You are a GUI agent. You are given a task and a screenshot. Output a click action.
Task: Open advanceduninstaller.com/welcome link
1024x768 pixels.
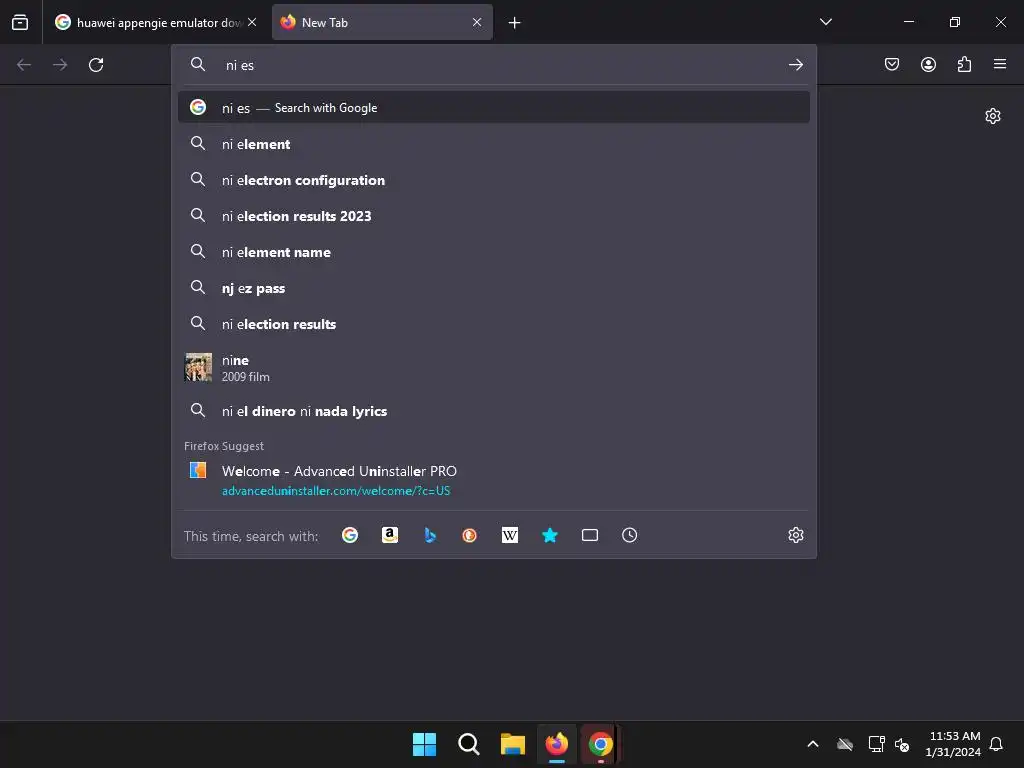(336, 490)
